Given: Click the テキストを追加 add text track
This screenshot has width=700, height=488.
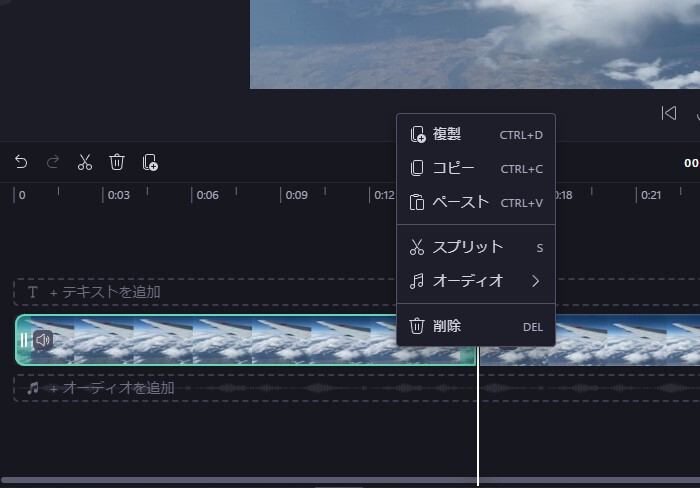Looking at the screenshot, I should pyautogui.click(x=110, y=292).
